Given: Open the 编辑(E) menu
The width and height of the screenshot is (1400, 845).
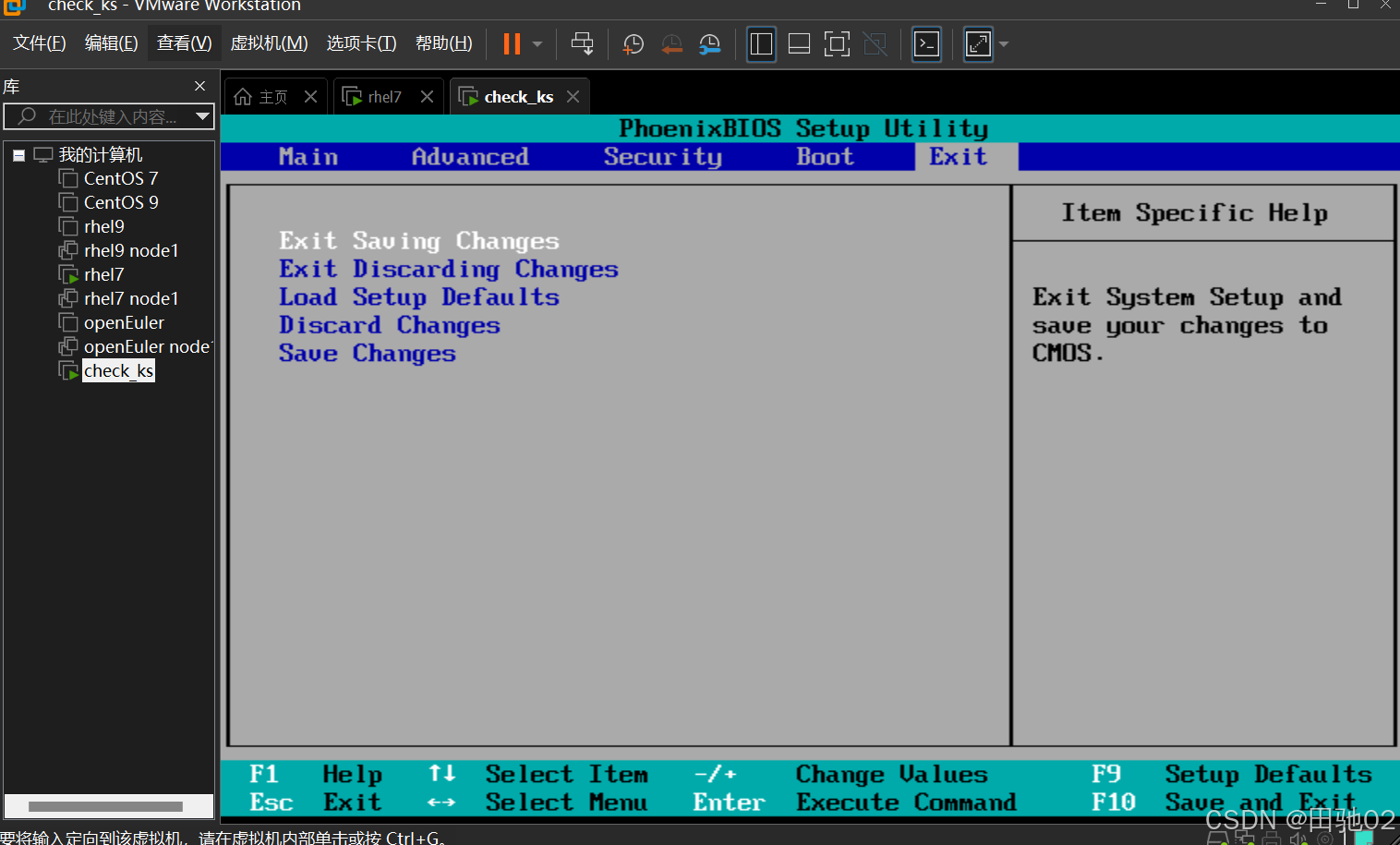Looking at the screenshot, I should [111, 43].
